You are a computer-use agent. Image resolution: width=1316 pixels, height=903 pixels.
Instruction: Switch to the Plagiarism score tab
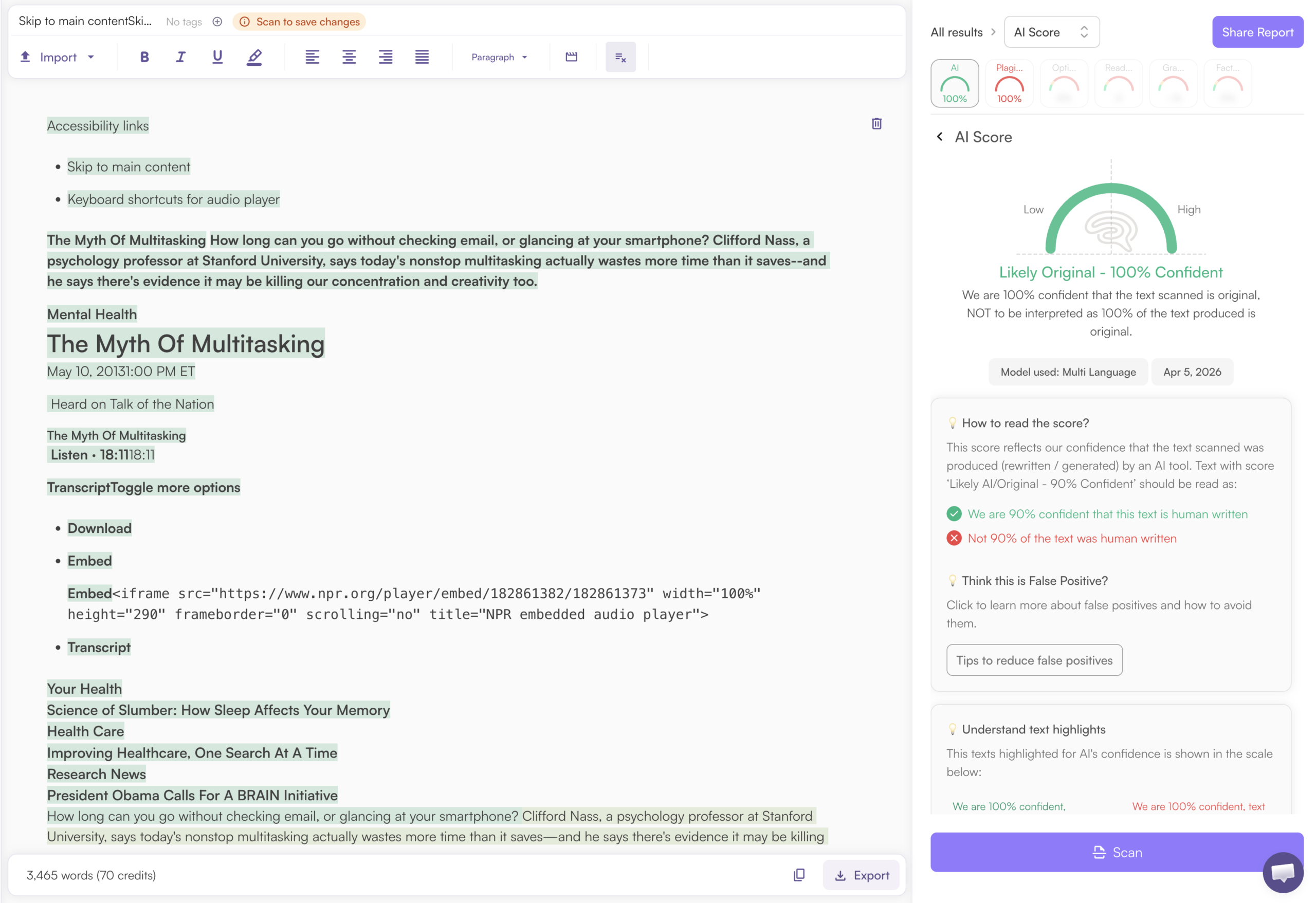coord(1009,83)
